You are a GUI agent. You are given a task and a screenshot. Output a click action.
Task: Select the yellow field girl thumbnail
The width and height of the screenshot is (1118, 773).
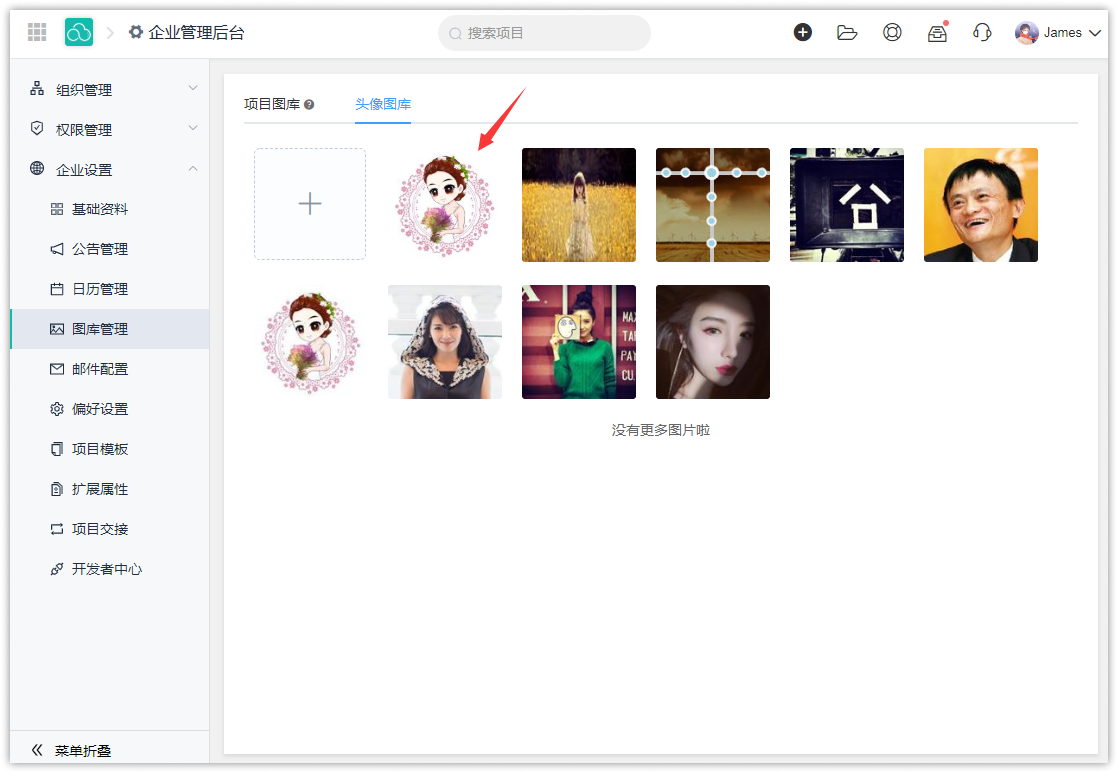click(x=579, y=205)
